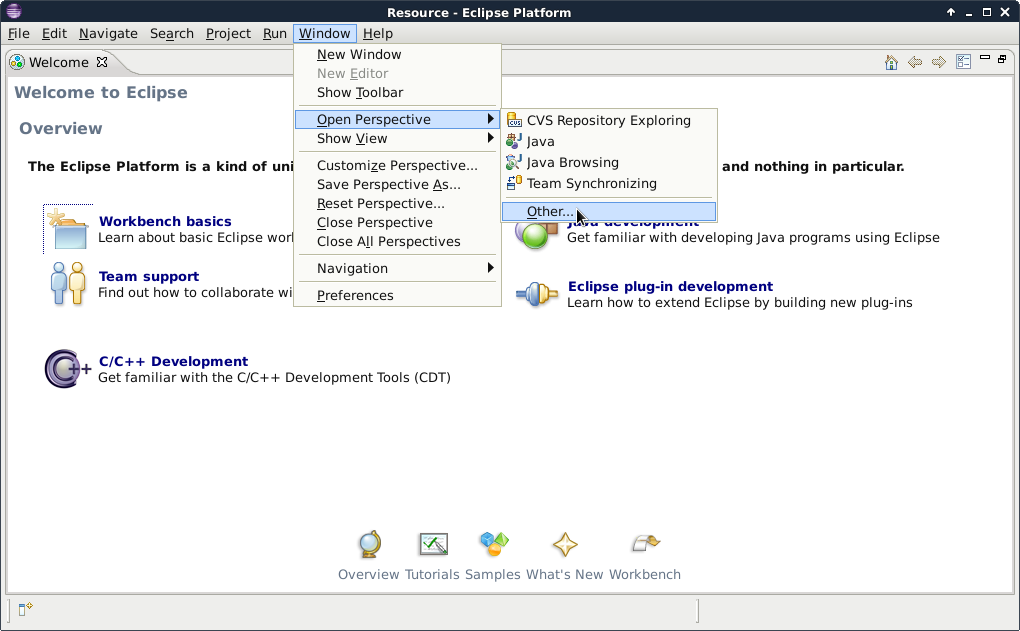Click the Java development sphere icon
The width and height of the screenshot is (1020, 631).
[536, 235]
